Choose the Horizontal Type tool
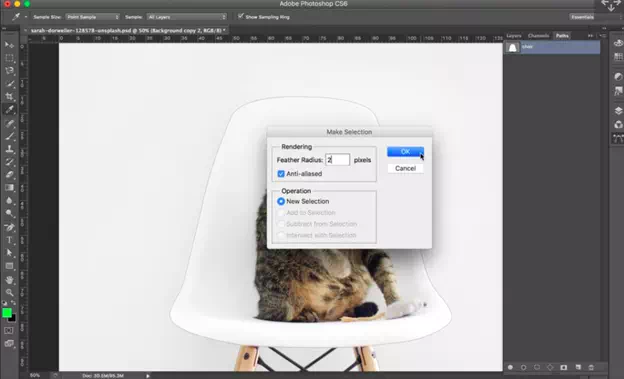The width and height of the screenshot is (624, 379). click(9, 240)
